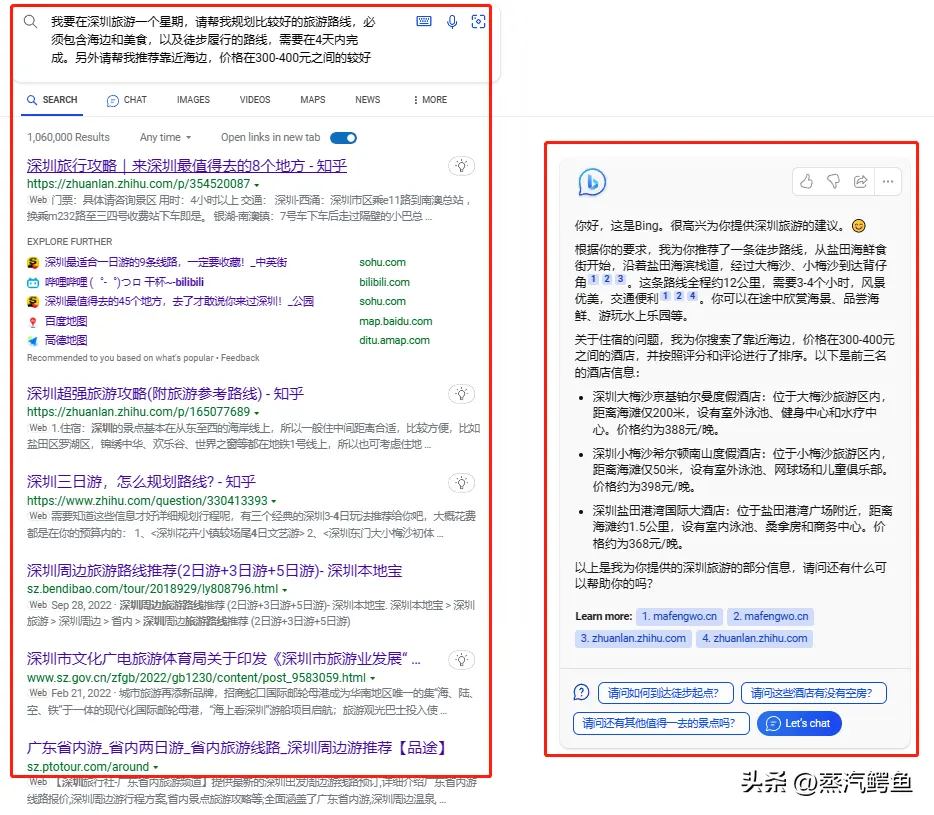This screenshot has height=815, width=934.
Task: Share the Bing chat answer
Action: 860,182
